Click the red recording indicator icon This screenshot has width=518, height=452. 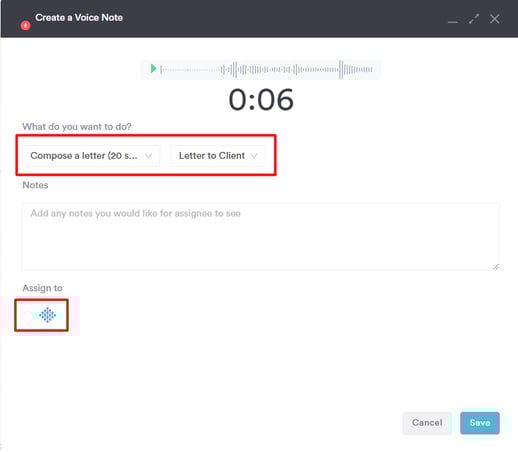25,25
